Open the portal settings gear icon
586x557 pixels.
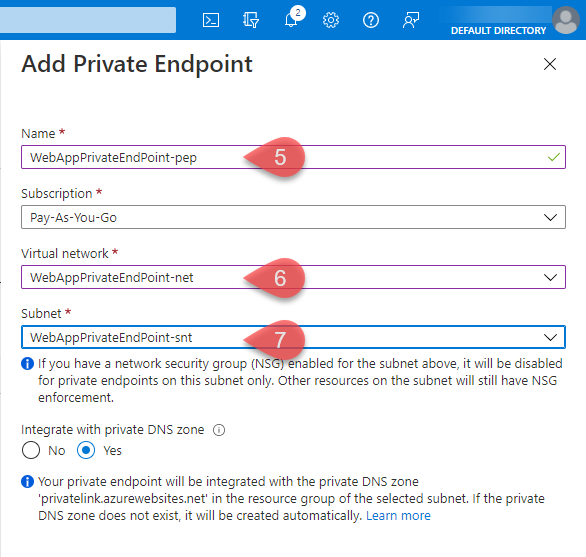[x=331, y=20]
